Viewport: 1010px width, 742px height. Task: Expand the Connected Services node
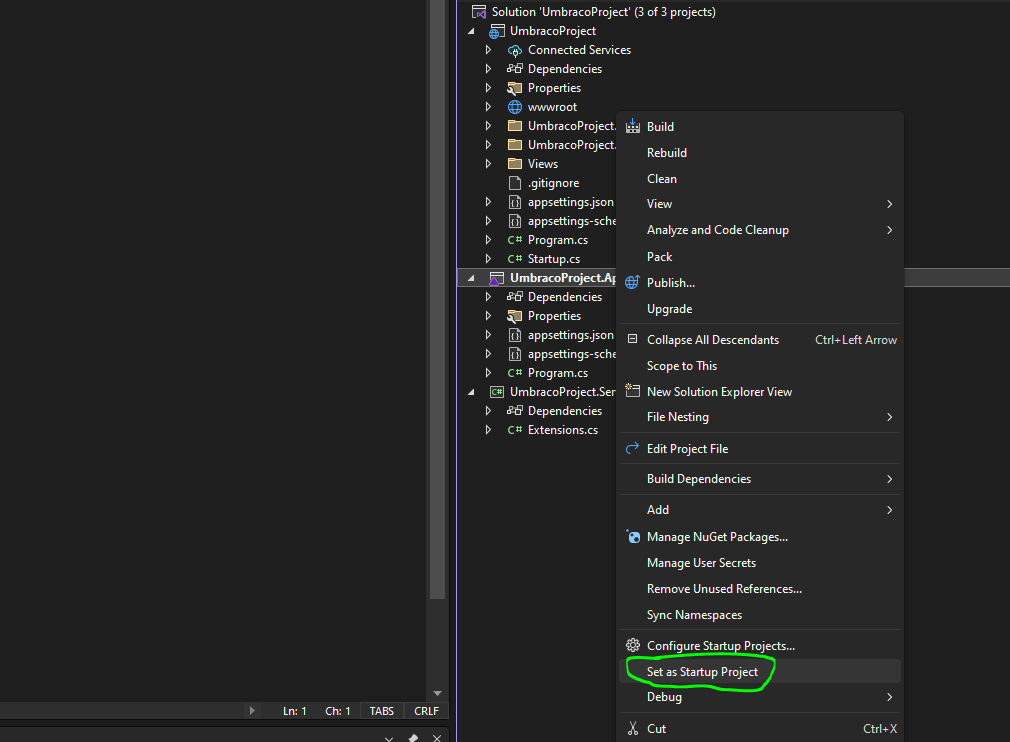pyautogui.click(x=488, y=50)
